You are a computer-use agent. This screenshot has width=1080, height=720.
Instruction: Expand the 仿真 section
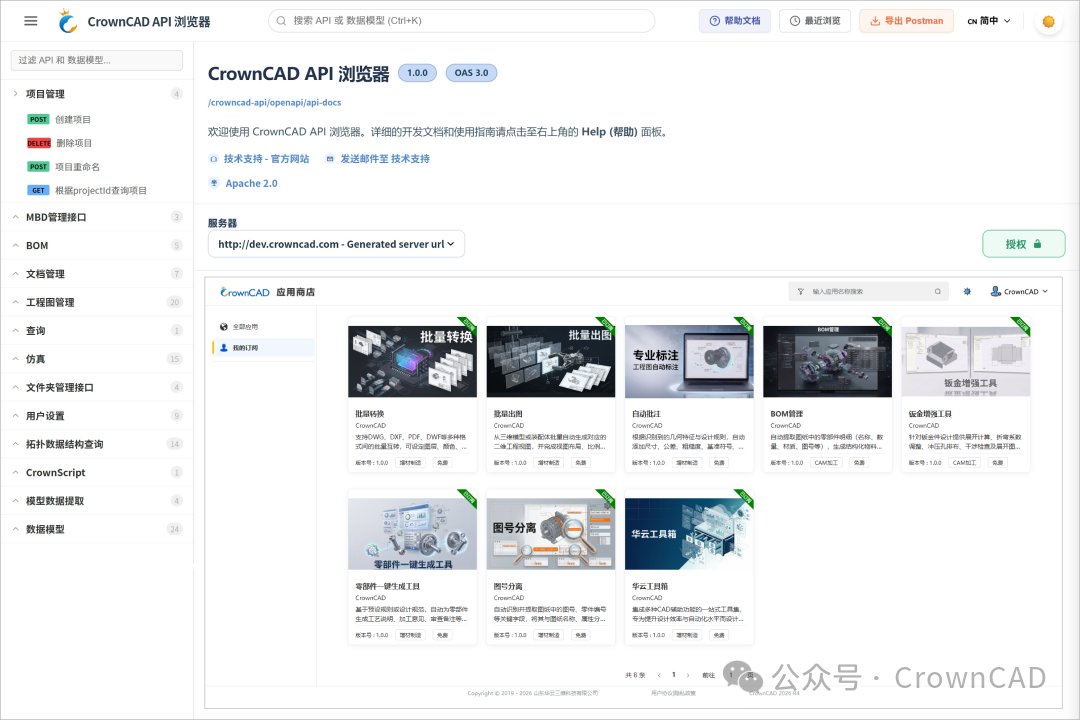click(97, 359)
